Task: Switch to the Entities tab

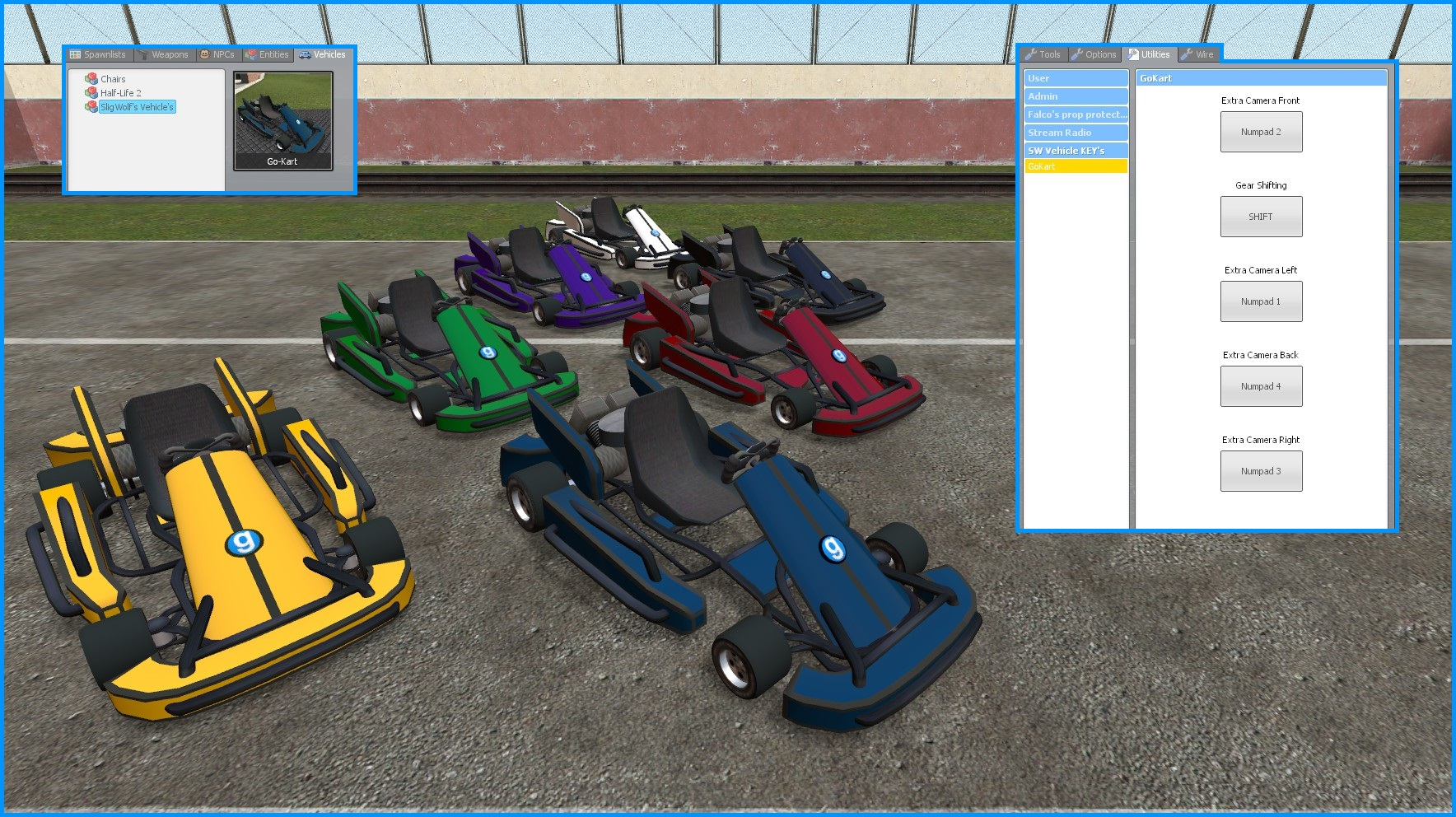Action: [x=268, y=55]
